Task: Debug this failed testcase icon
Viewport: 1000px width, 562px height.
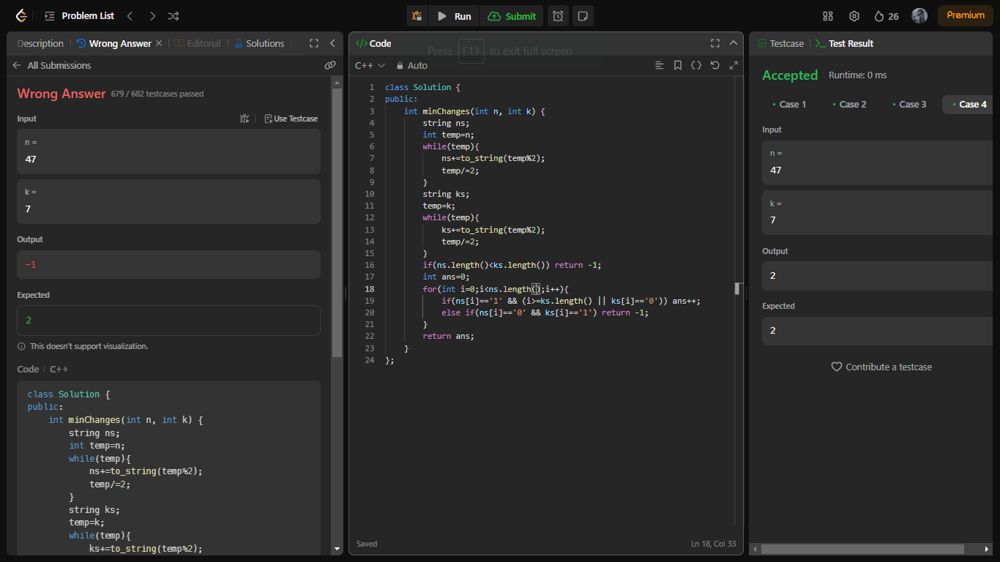Action: pyautogui.click(x=244, y=119)
